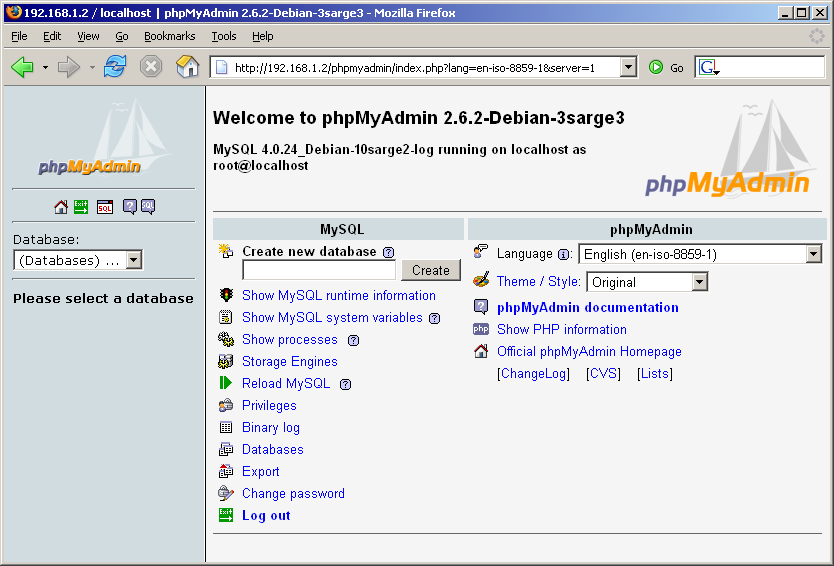Click documentation icon beside phpMyAdmin documentation
Image resolution: width=834 pixels, height=566 pixels.
(x=481, y=307)
